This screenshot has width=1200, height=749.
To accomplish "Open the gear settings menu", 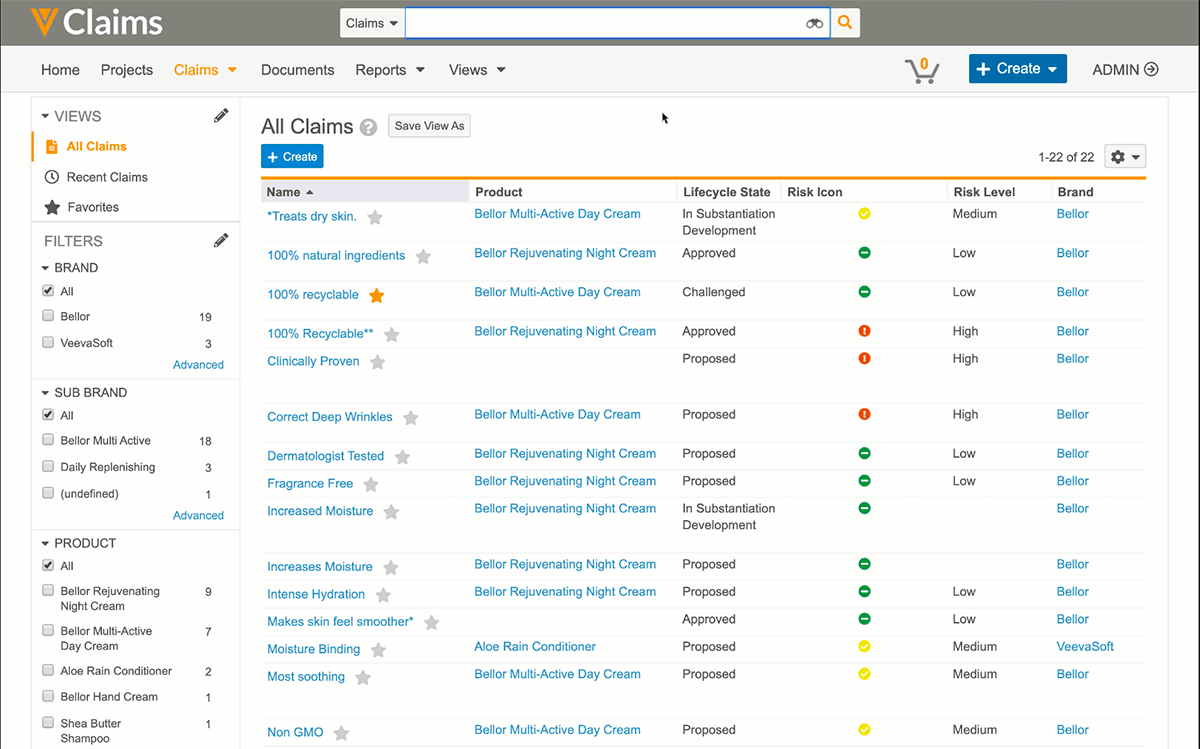I will (x=1125, y=157).
